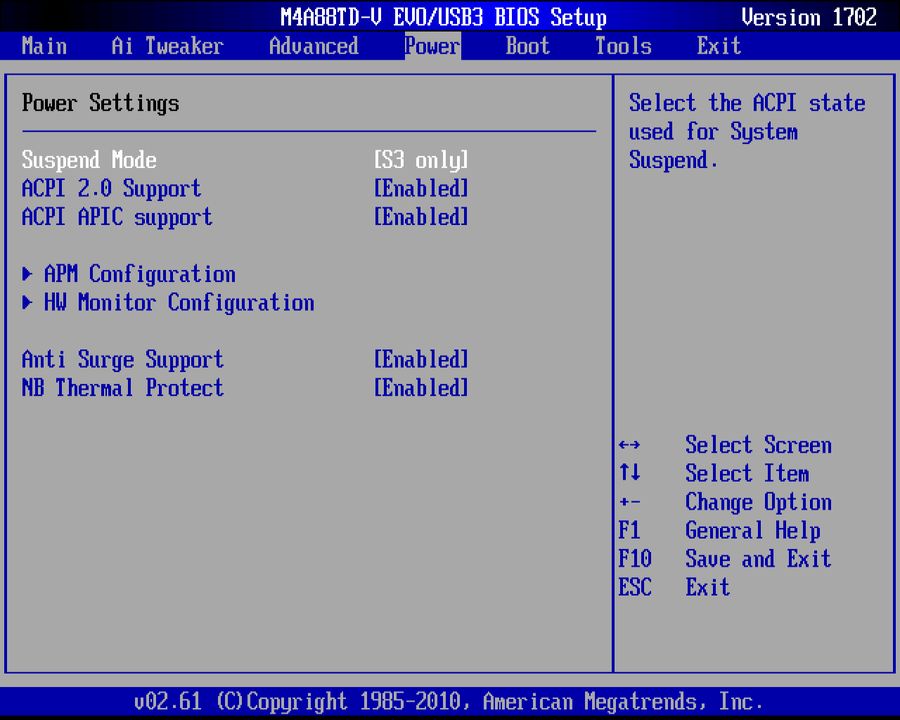The image size is (900, 720).
Task: Click the Power Settings heading
Action: pyautogui.click(x=101, y=103)
